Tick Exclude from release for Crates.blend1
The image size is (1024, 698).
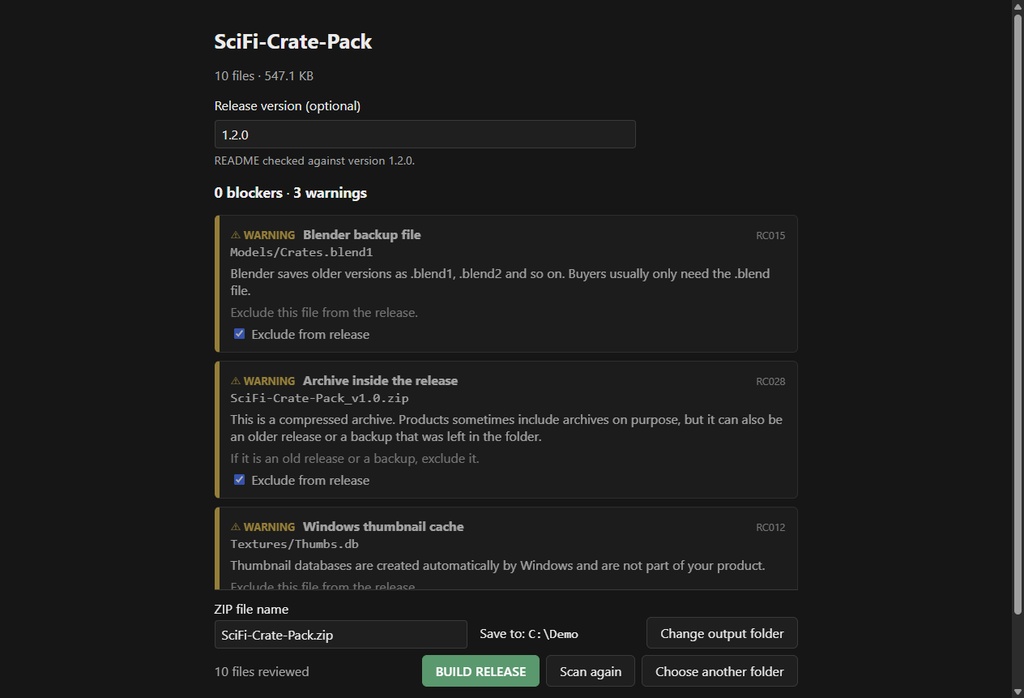pyautogui.click(x=240, y=334)
